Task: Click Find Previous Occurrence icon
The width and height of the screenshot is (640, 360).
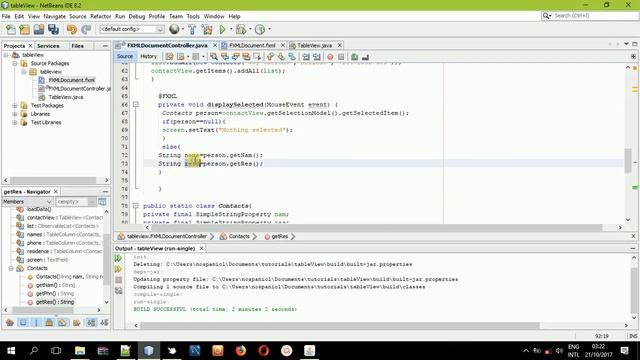Action: tap(224, 57)
